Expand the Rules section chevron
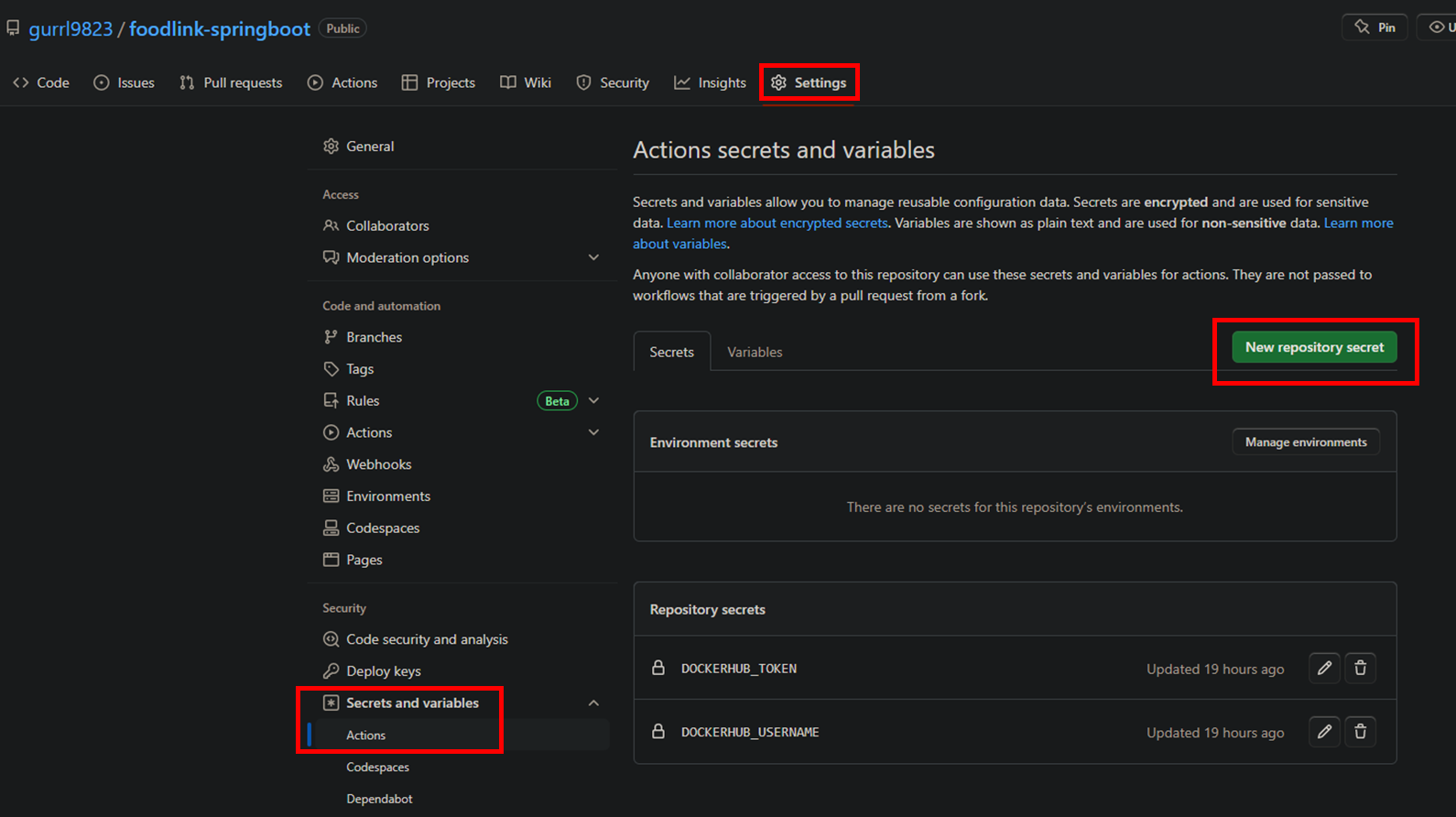Viewport: 1456px width, 817px height. 593,401
